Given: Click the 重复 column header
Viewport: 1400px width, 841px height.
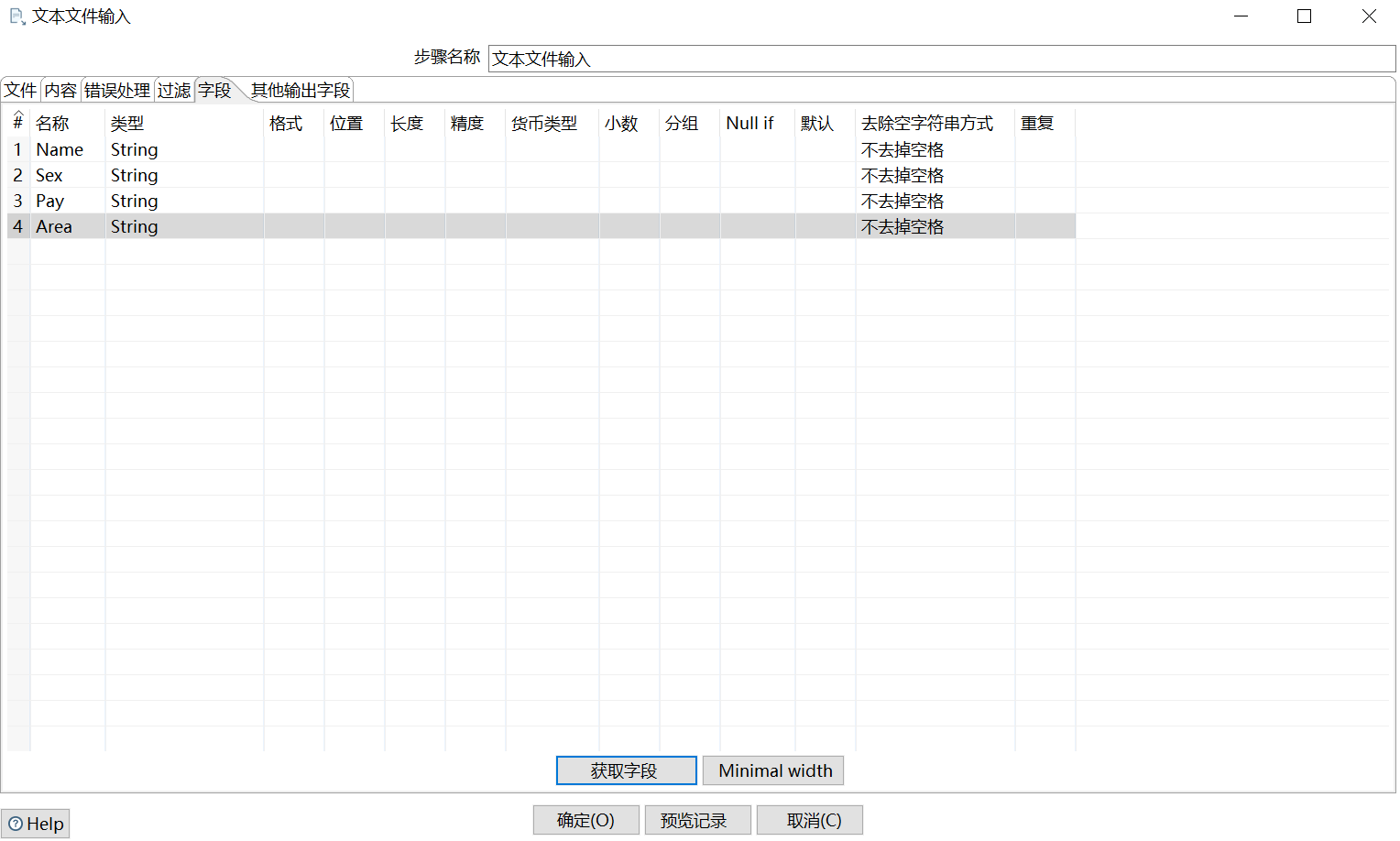Looking at the screenshot, I should [x=1045, y=123].
